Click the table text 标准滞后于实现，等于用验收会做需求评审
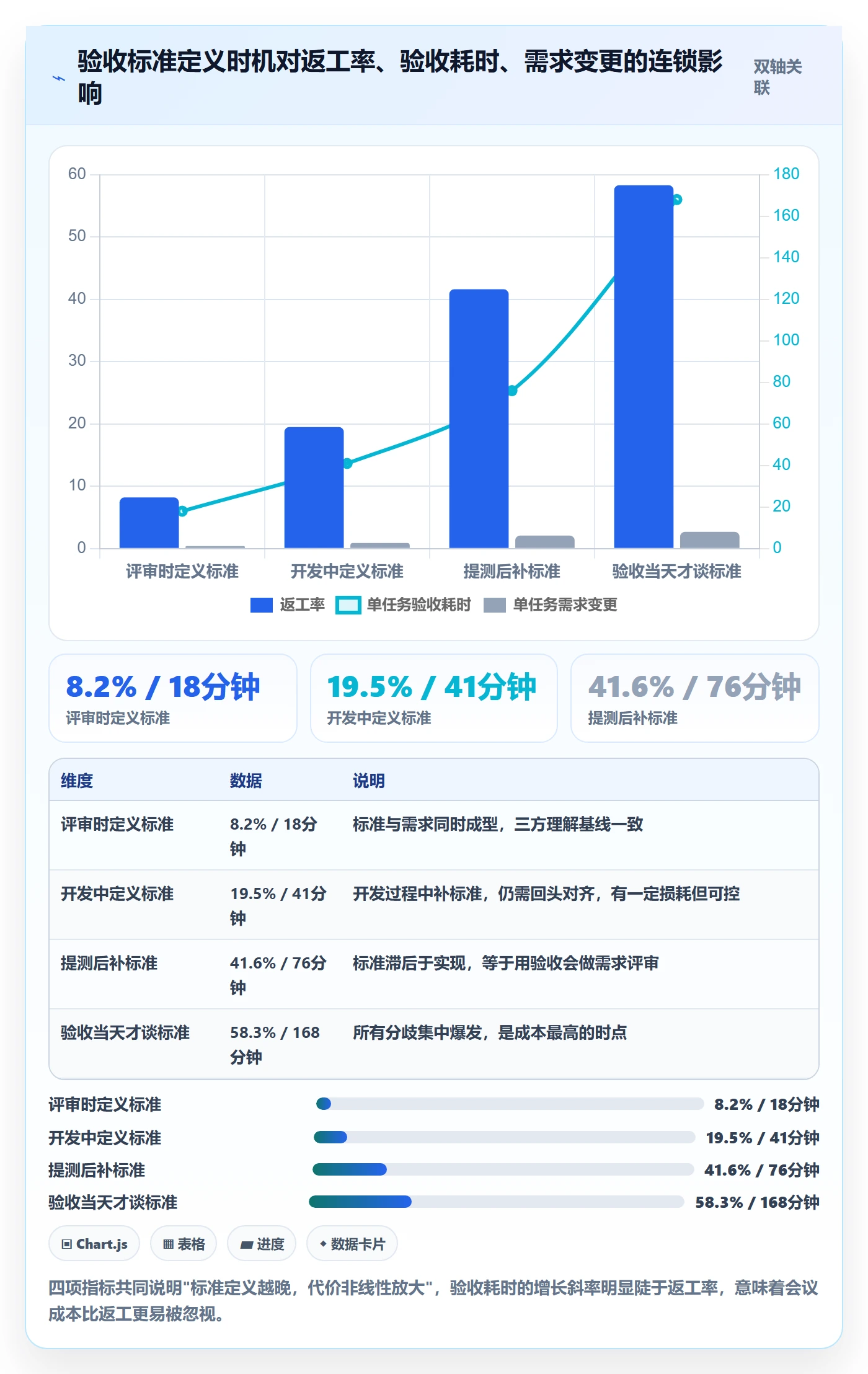Image resolution: width=868 pixels, height=1374 pixels. 506,963
